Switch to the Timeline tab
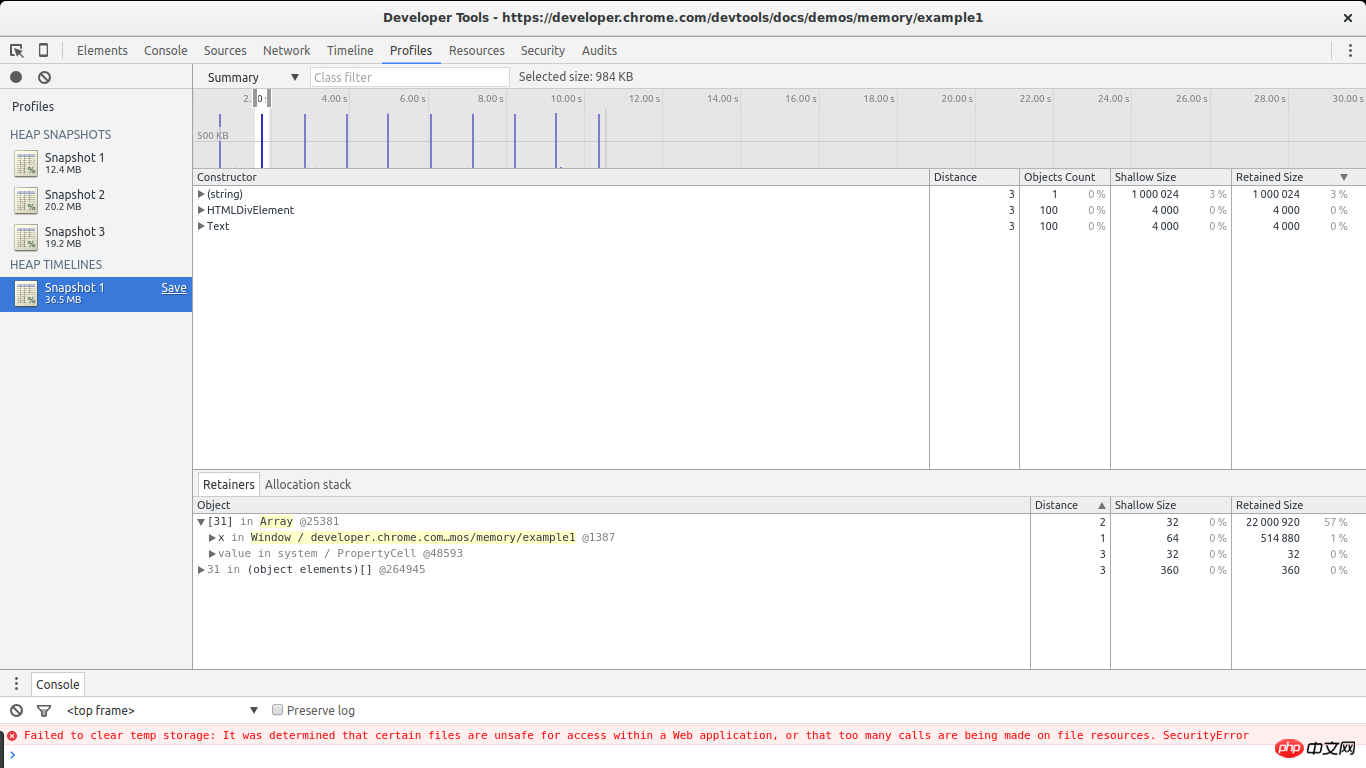Viewport: 1366px width, 768px height. coord(350,50)
